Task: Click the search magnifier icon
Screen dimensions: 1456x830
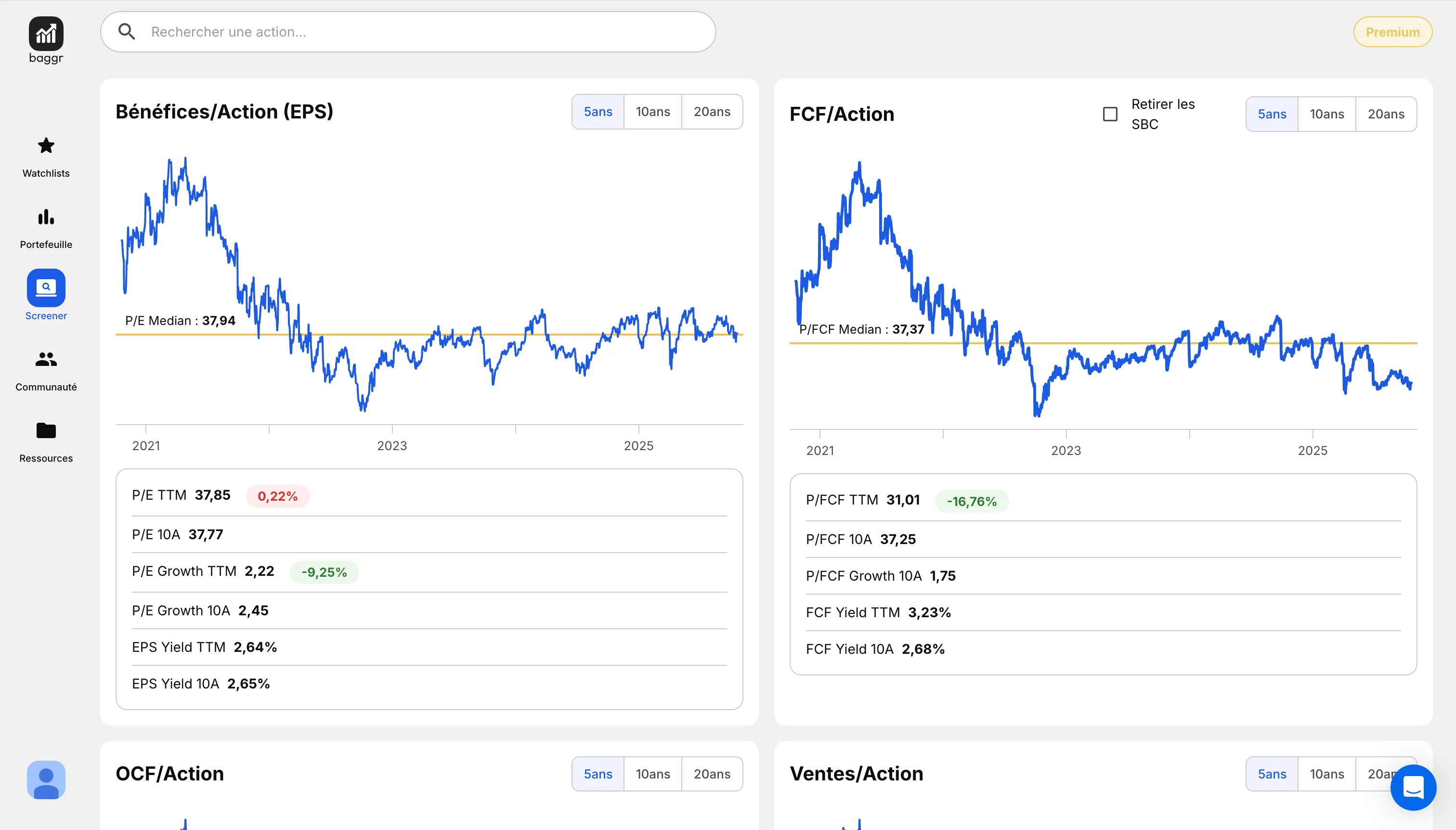Action: 127,32
